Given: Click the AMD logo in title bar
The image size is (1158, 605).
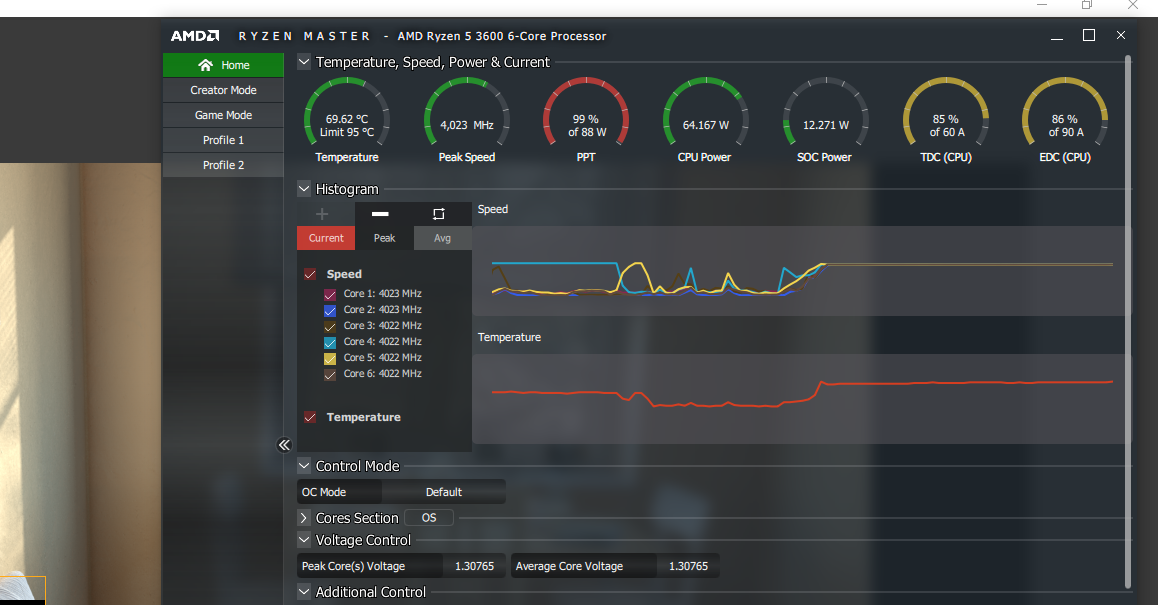Looking at the screenshot, I should [x=195, y=35].
